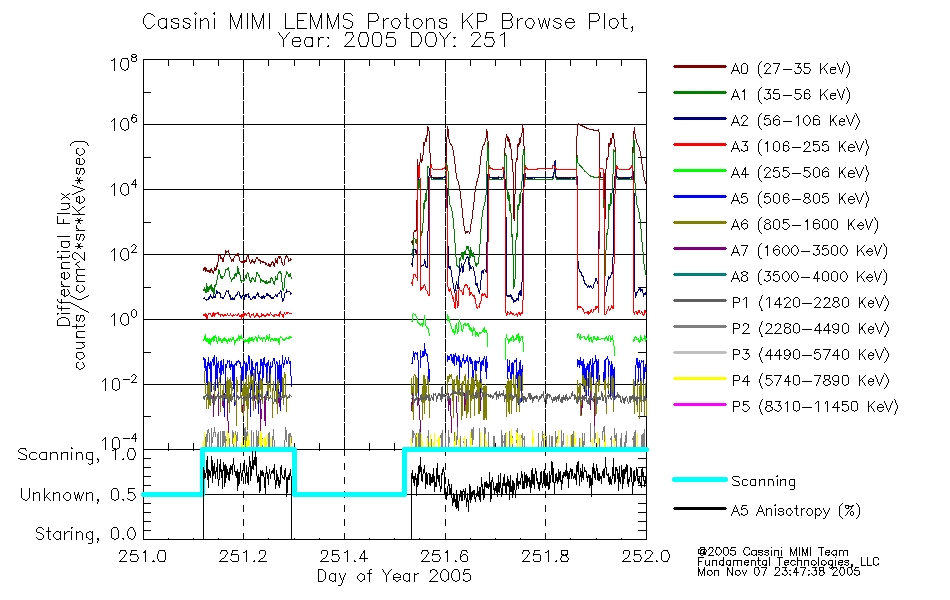Click the bright green A4 legend line
950x600 pixels.
[699, 171]
